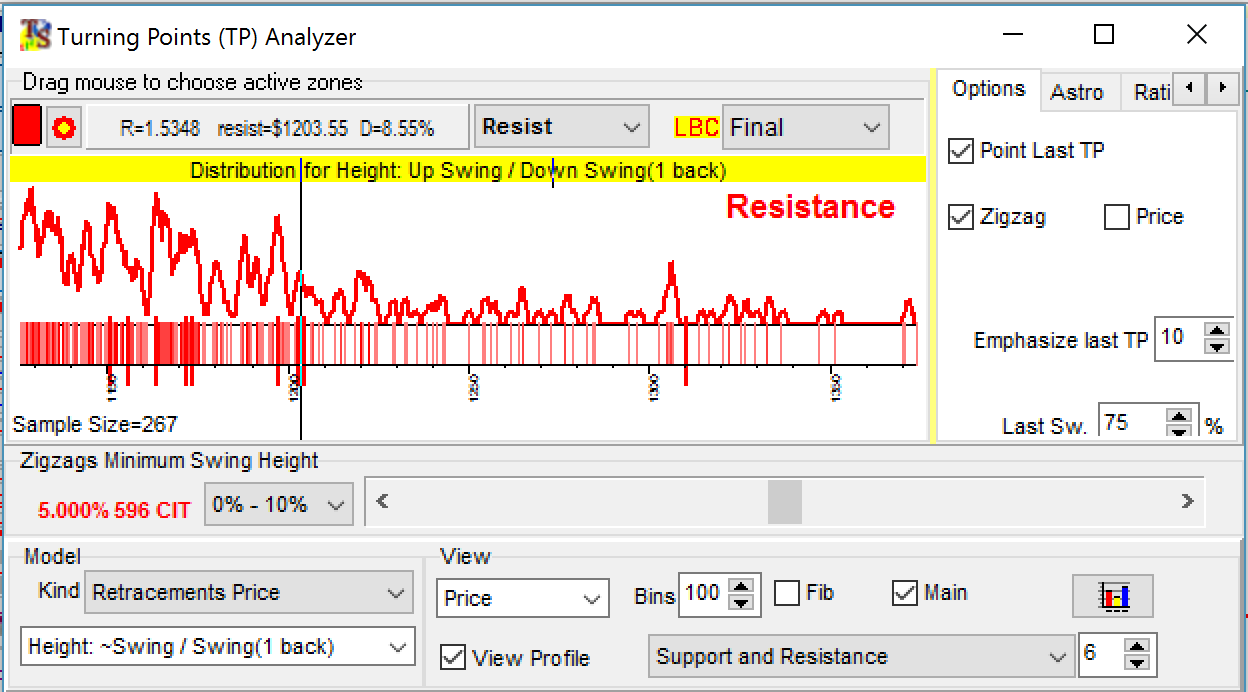Click the scrollbar right arrow
Image resolution: width=1248 pixels, height=692 pixels.
(1187, 502)
